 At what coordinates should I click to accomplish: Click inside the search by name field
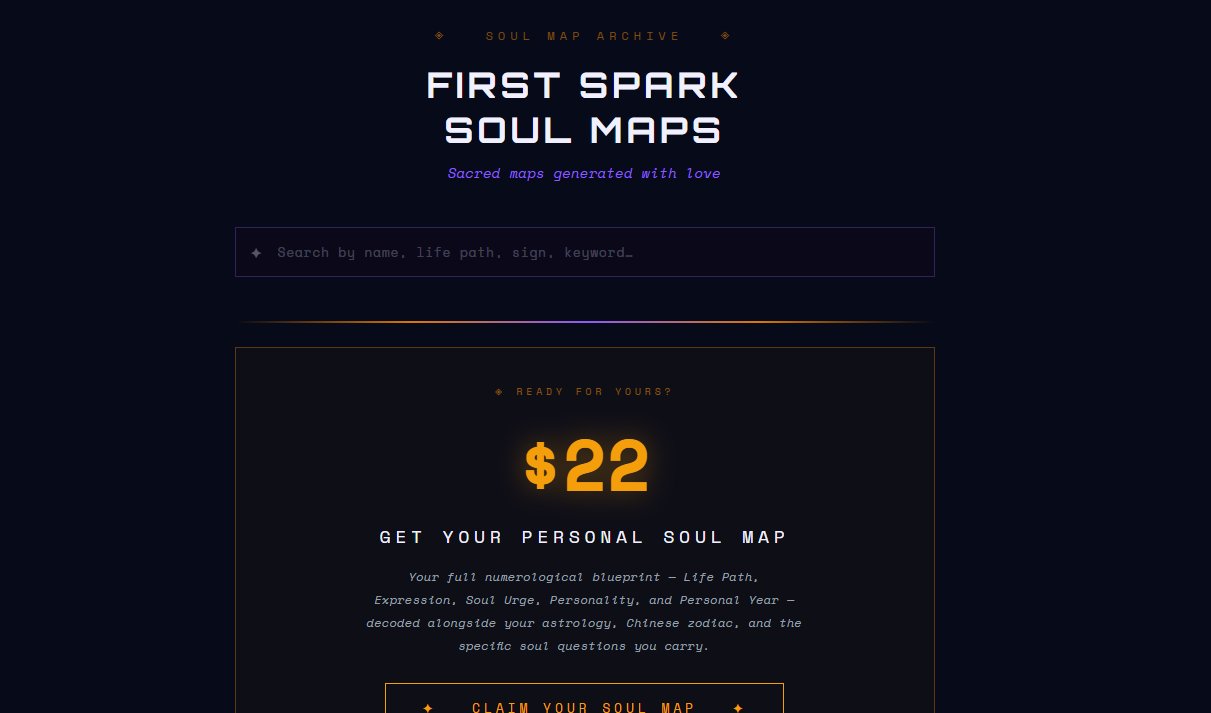(x=584, y=252)
